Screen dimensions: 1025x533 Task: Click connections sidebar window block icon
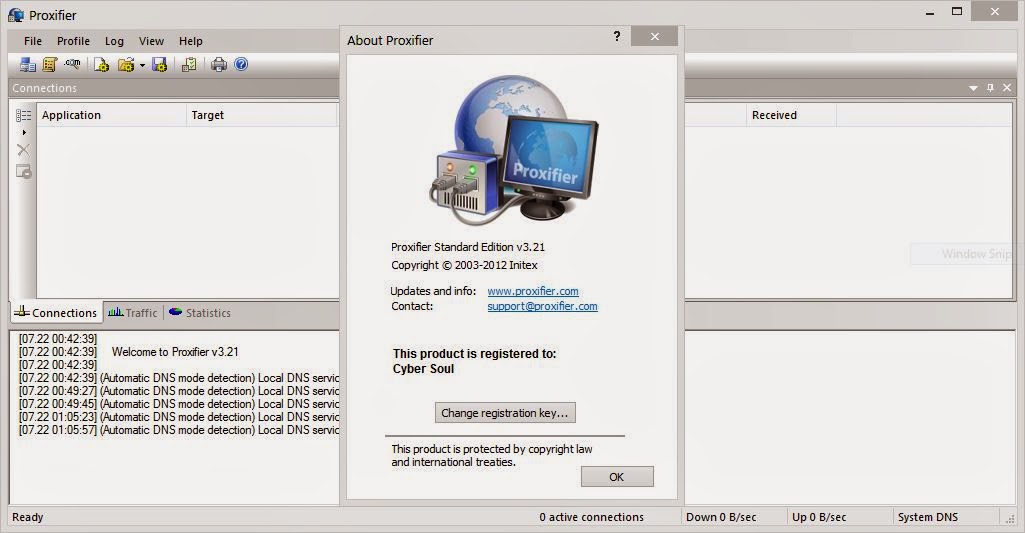click(24, 171)
